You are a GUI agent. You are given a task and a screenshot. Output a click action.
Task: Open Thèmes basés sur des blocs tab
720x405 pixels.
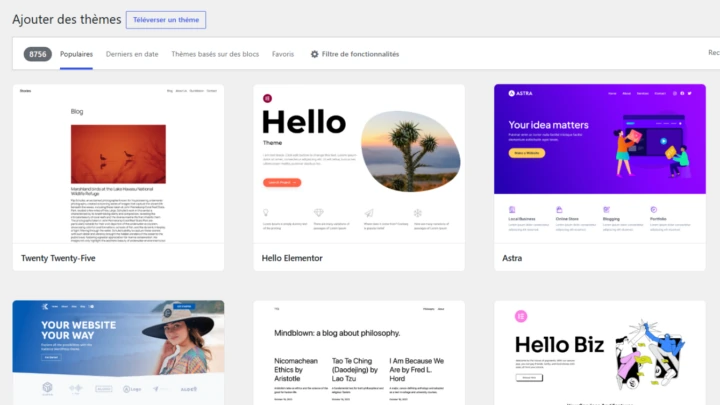click(215, 54)
